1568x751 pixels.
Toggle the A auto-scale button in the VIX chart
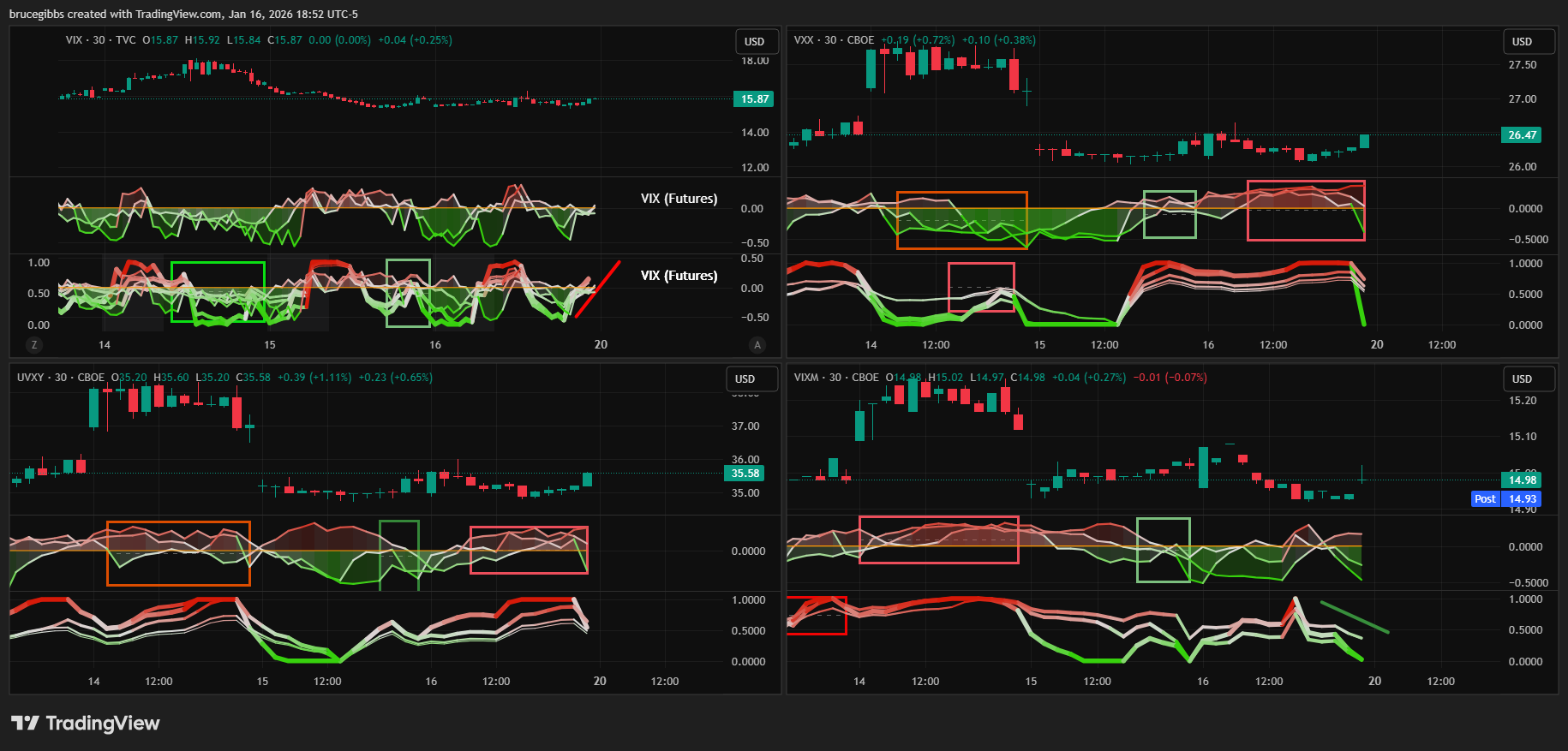757,345
